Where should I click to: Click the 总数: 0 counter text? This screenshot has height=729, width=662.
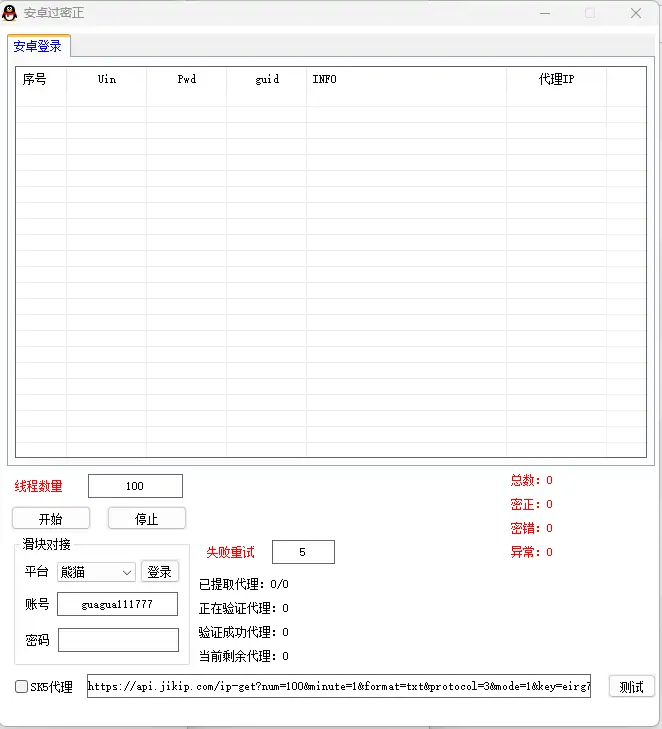(x=531, y=480)
